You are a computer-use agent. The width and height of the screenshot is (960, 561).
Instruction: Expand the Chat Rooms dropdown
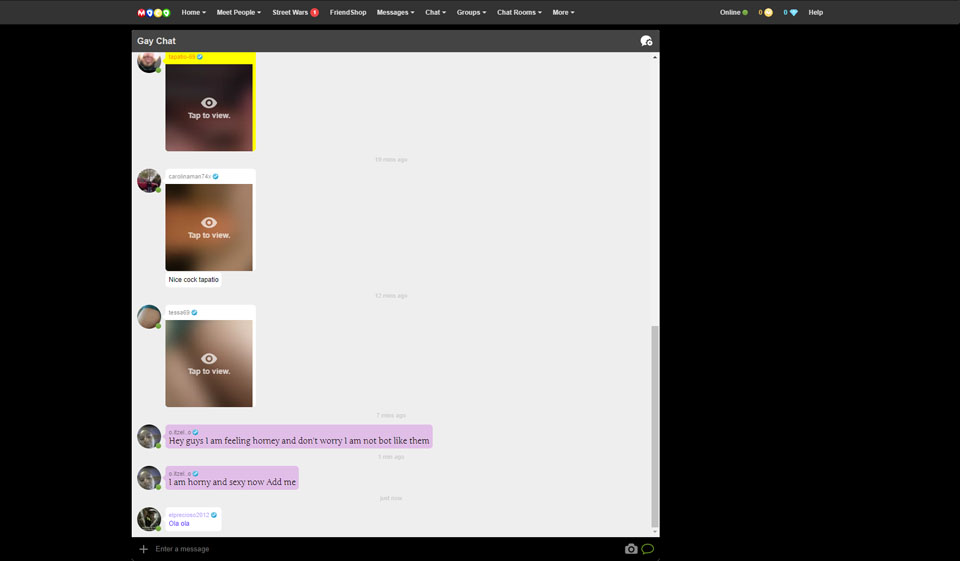519,13
